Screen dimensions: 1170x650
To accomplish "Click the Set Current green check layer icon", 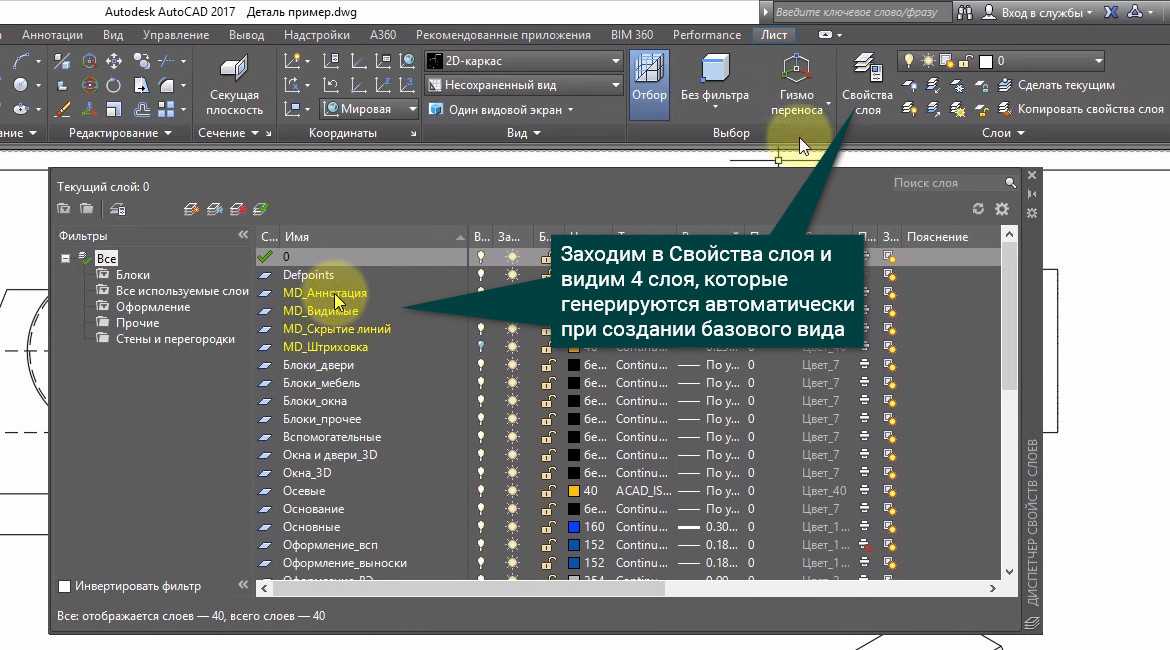I will tap(260, 209).
